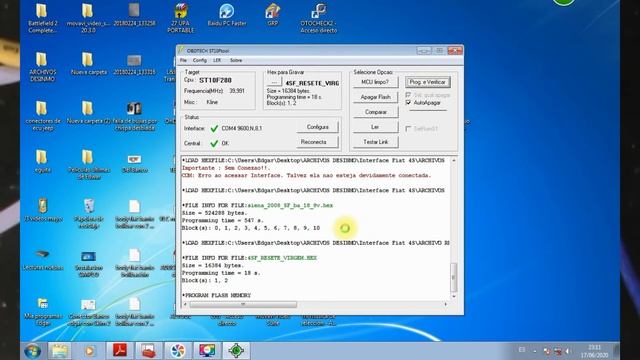Open the monitor screen-recorder taskbar icon

207,351
